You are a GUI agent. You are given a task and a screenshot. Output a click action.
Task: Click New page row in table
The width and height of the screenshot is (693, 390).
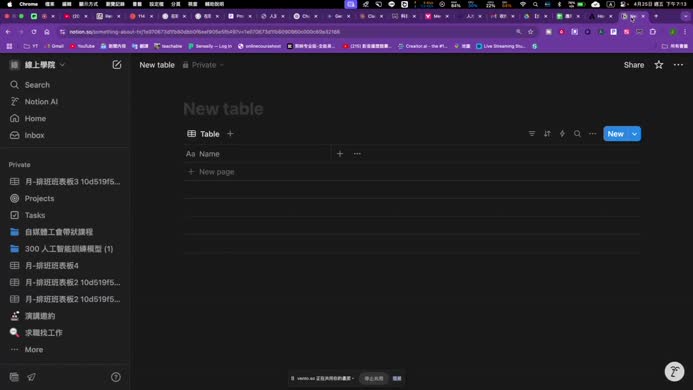[x=412, y=172]
